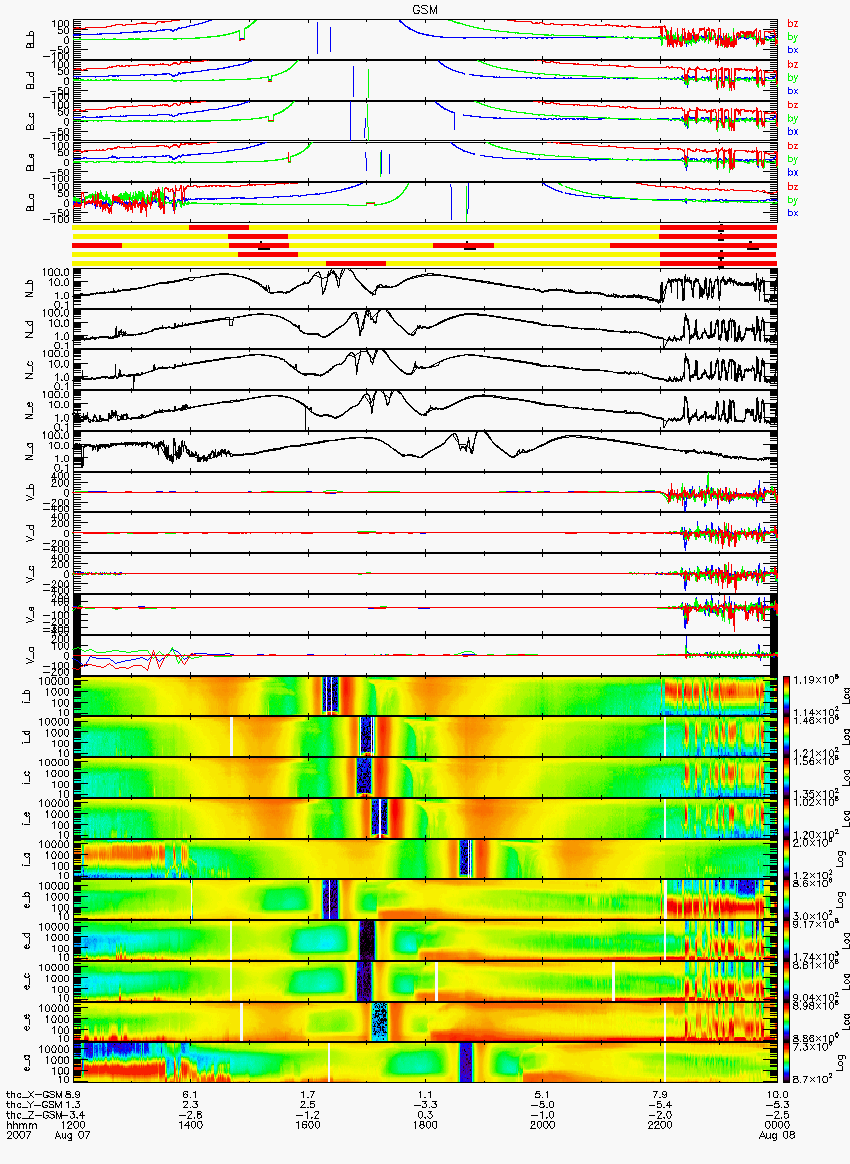Click the bx legend label beside the B_e panel
The height and width of the screenshot is (1164, 850).
[x=793, y=172]
